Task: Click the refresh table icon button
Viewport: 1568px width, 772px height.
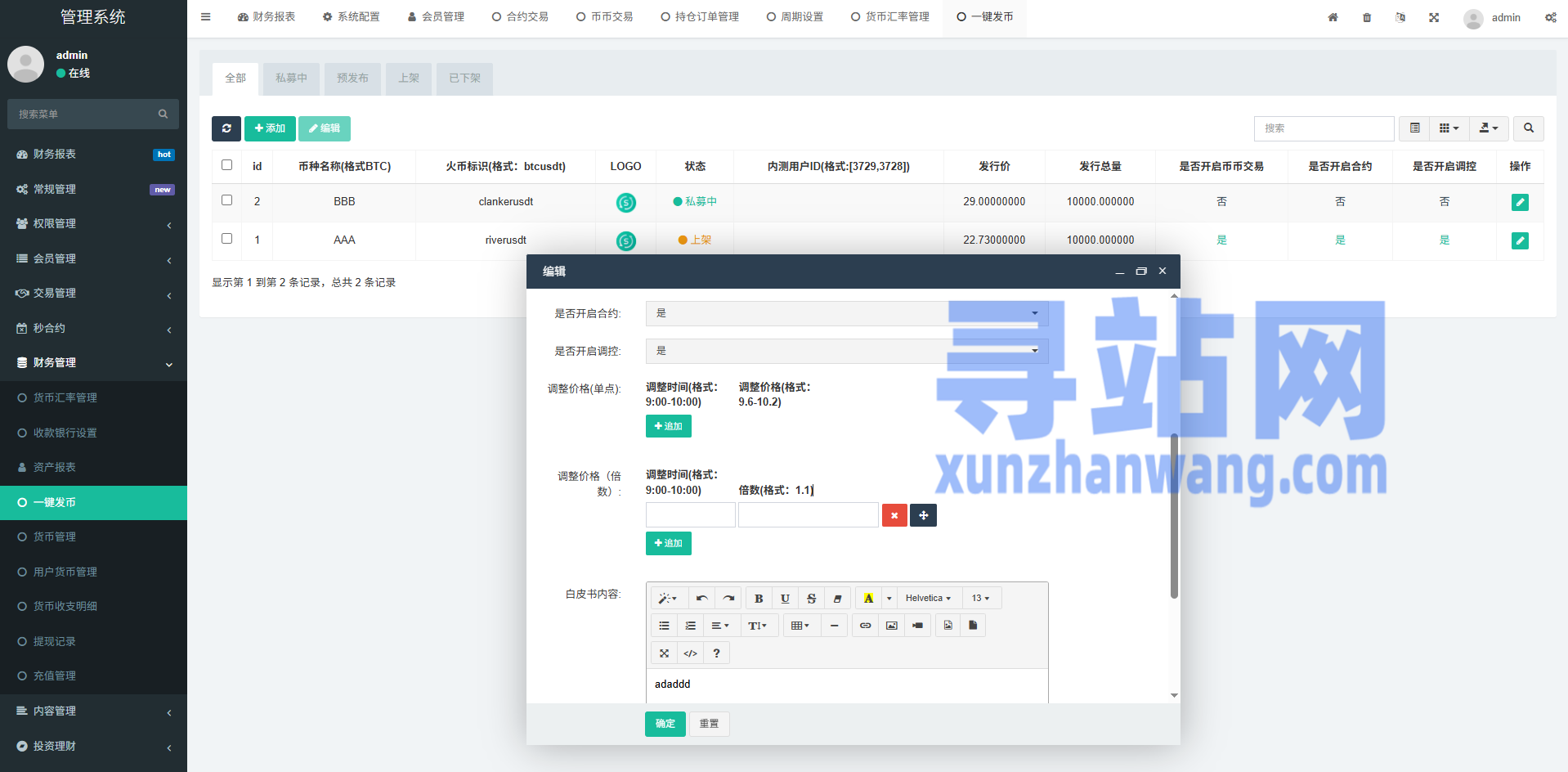Action: (x=226, y=128)
